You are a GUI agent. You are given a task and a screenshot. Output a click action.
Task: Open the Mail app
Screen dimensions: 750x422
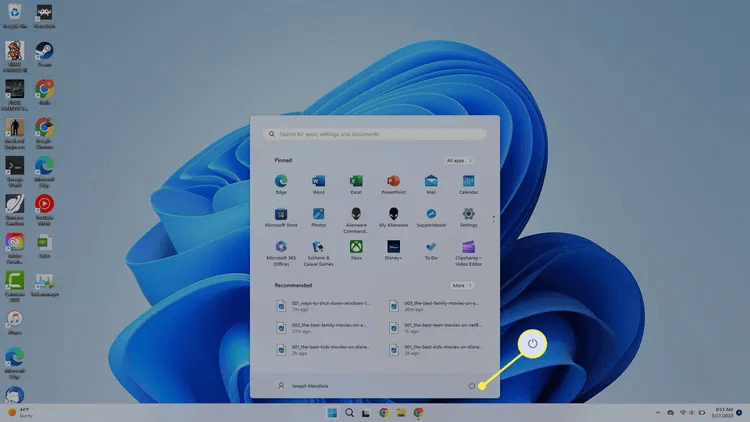pyautogui.click(x=431, y=184)
